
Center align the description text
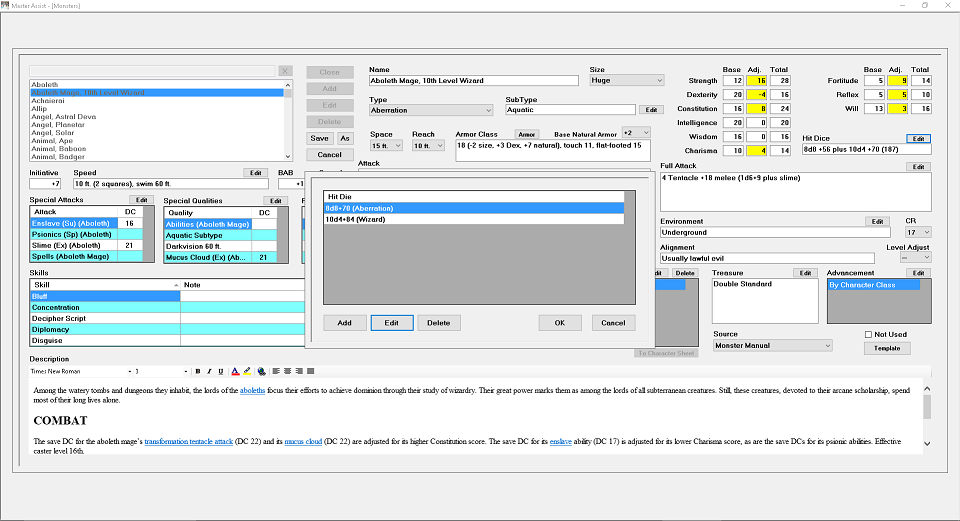[x=288, y=371]
